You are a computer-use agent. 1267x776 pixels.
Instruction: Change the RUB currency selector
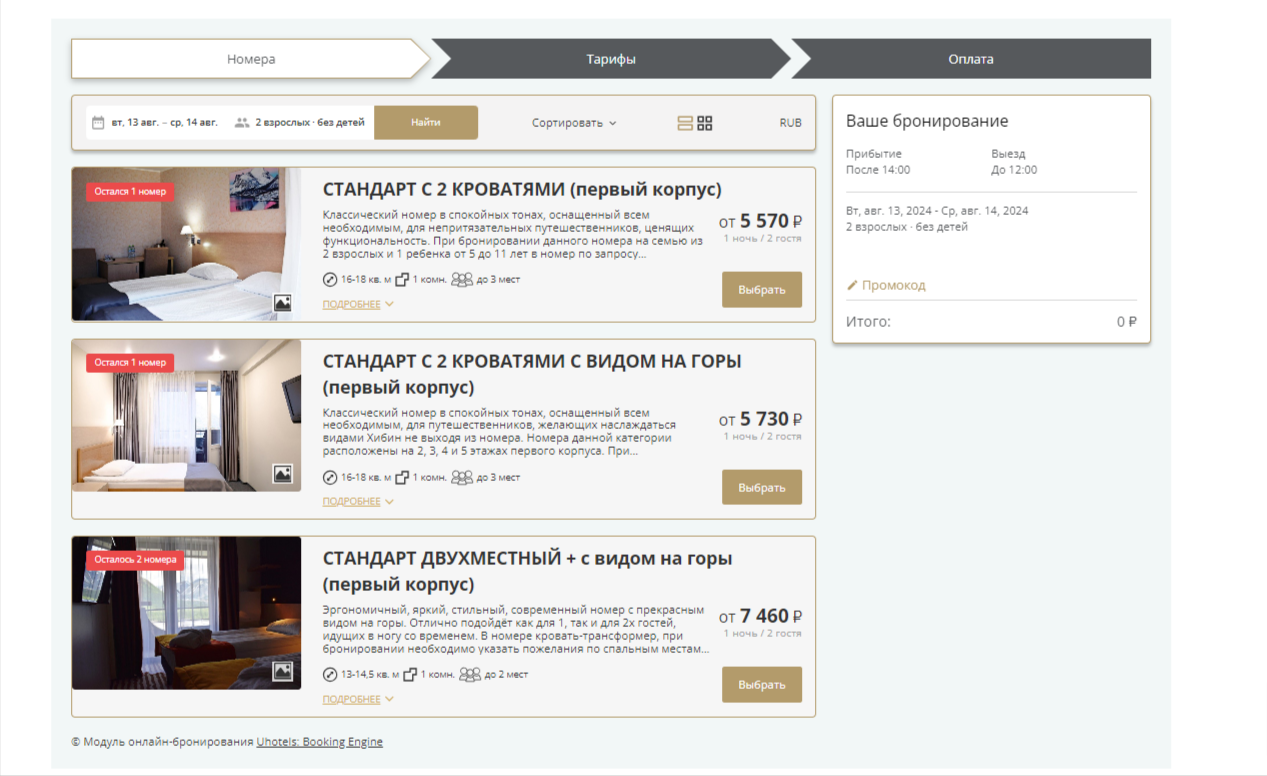(790, 123)
